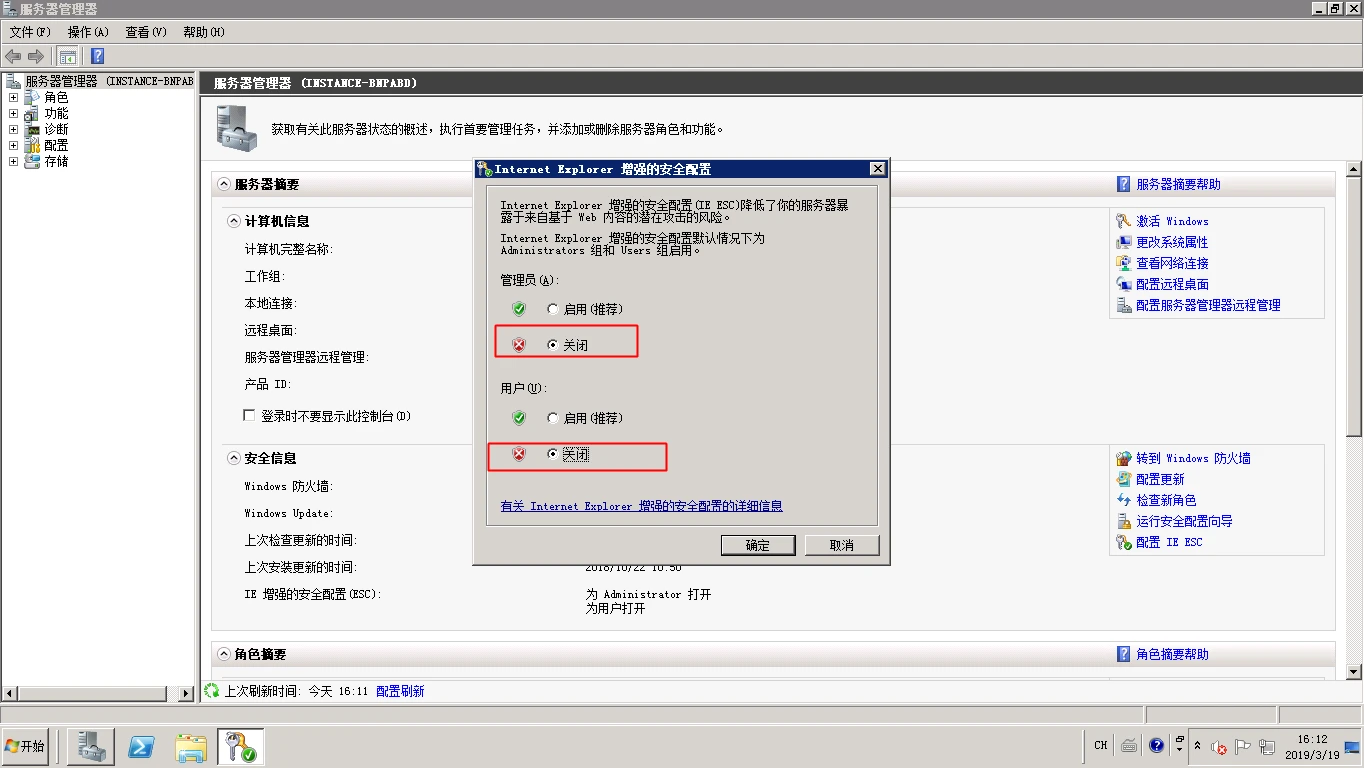Click the refresh icon beside 上次刷新时间
Viewport: 1364px width, 768px height.
click(x=210, y=690)
